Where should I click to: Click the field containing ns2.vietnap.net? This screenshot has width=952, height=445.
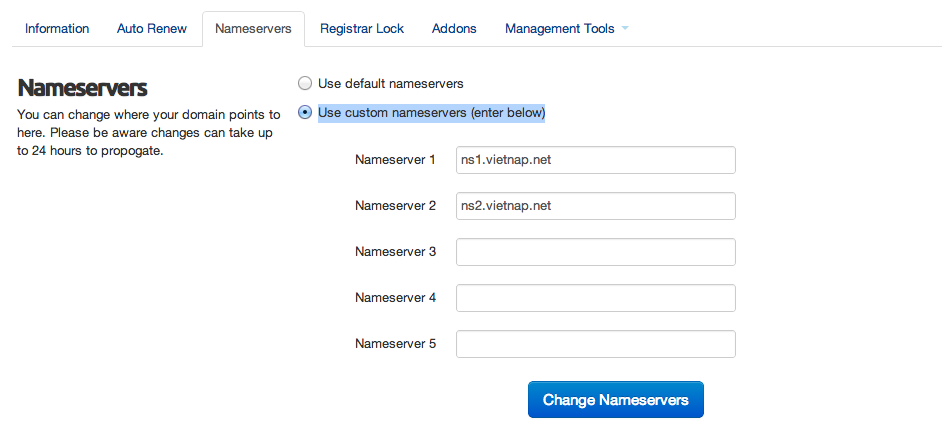(x=595, y=206)
